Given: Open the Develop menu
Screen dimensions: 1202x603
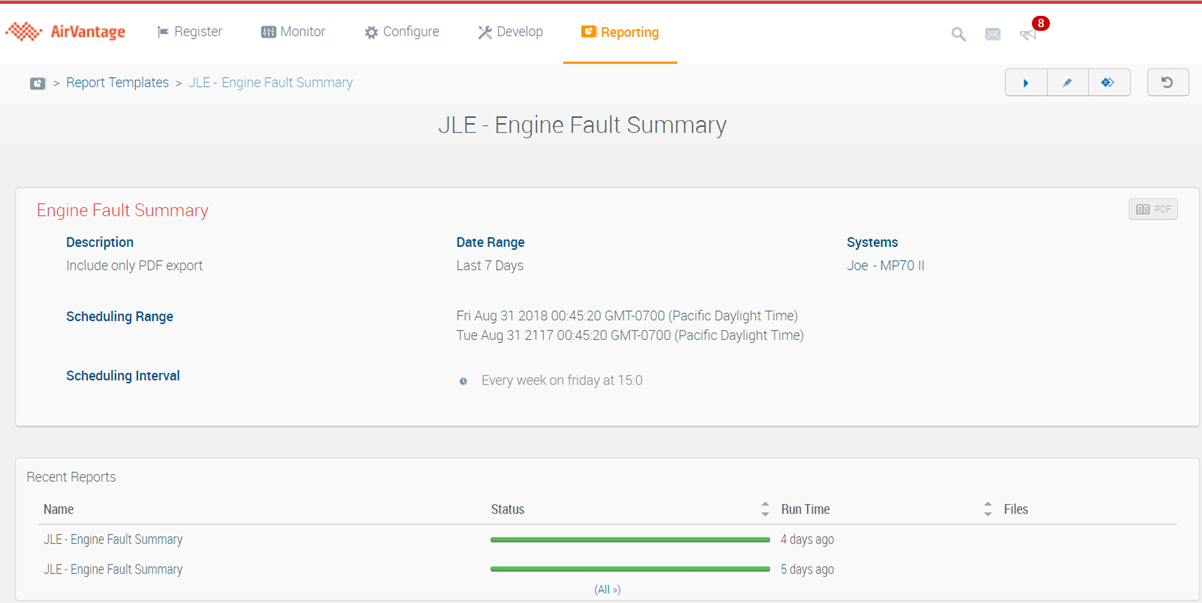Looking at the screenshot, I should click(510, 32).
